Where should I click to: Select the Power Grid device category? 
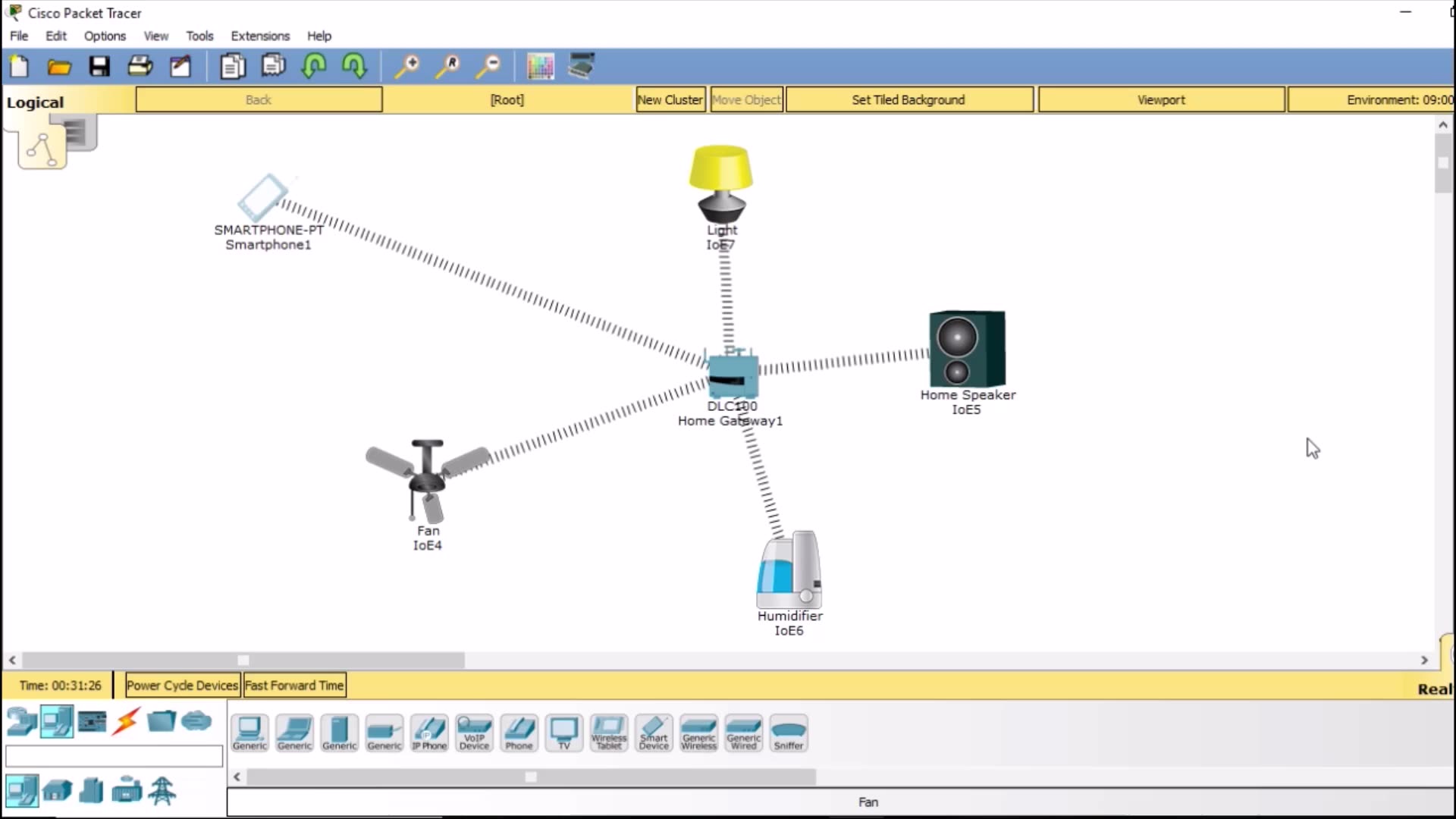pyautogui.click(x=163, y=791)
